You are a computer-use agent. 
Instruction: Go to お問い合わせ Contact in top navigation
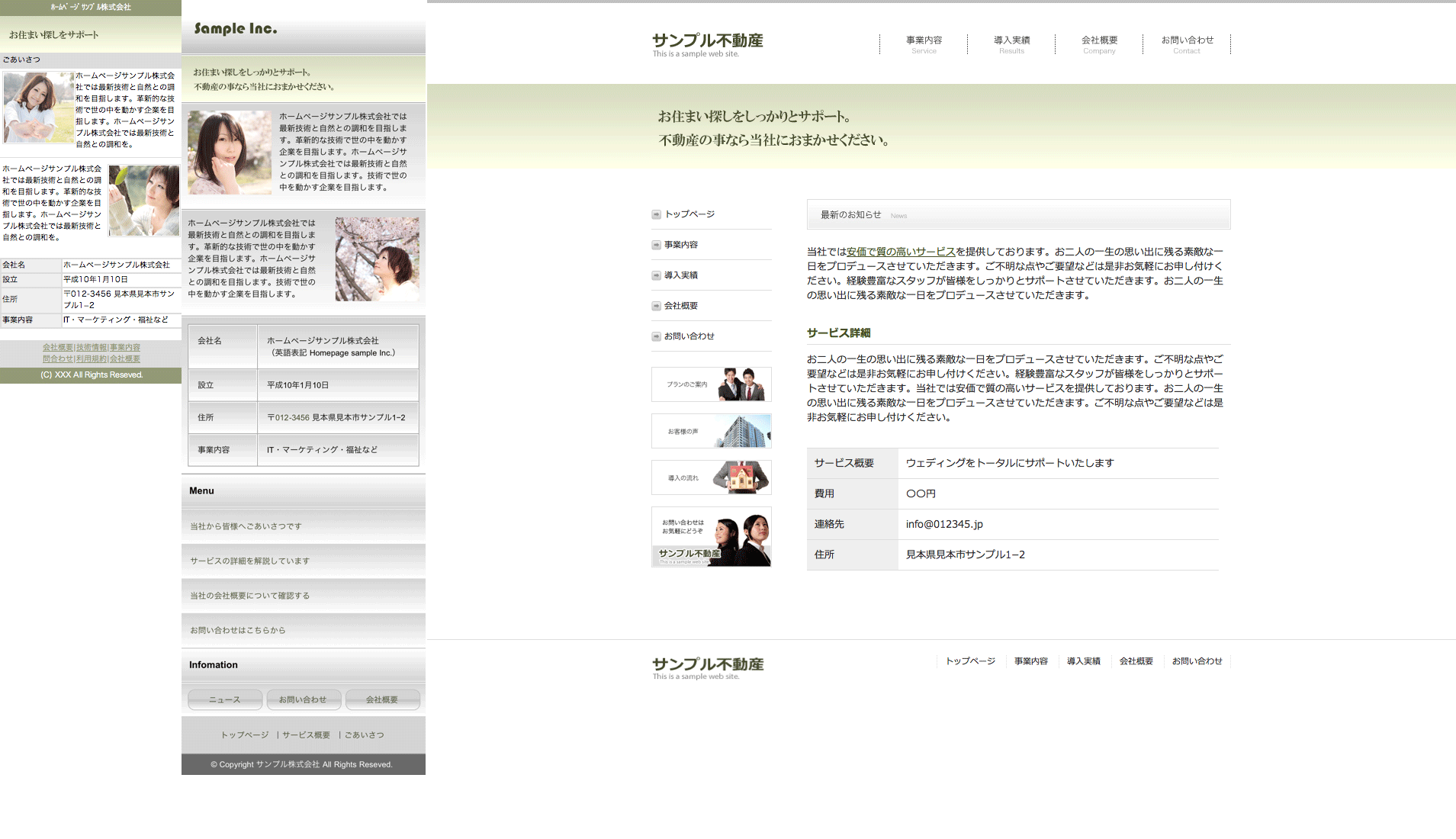(x=1187, y=44)
